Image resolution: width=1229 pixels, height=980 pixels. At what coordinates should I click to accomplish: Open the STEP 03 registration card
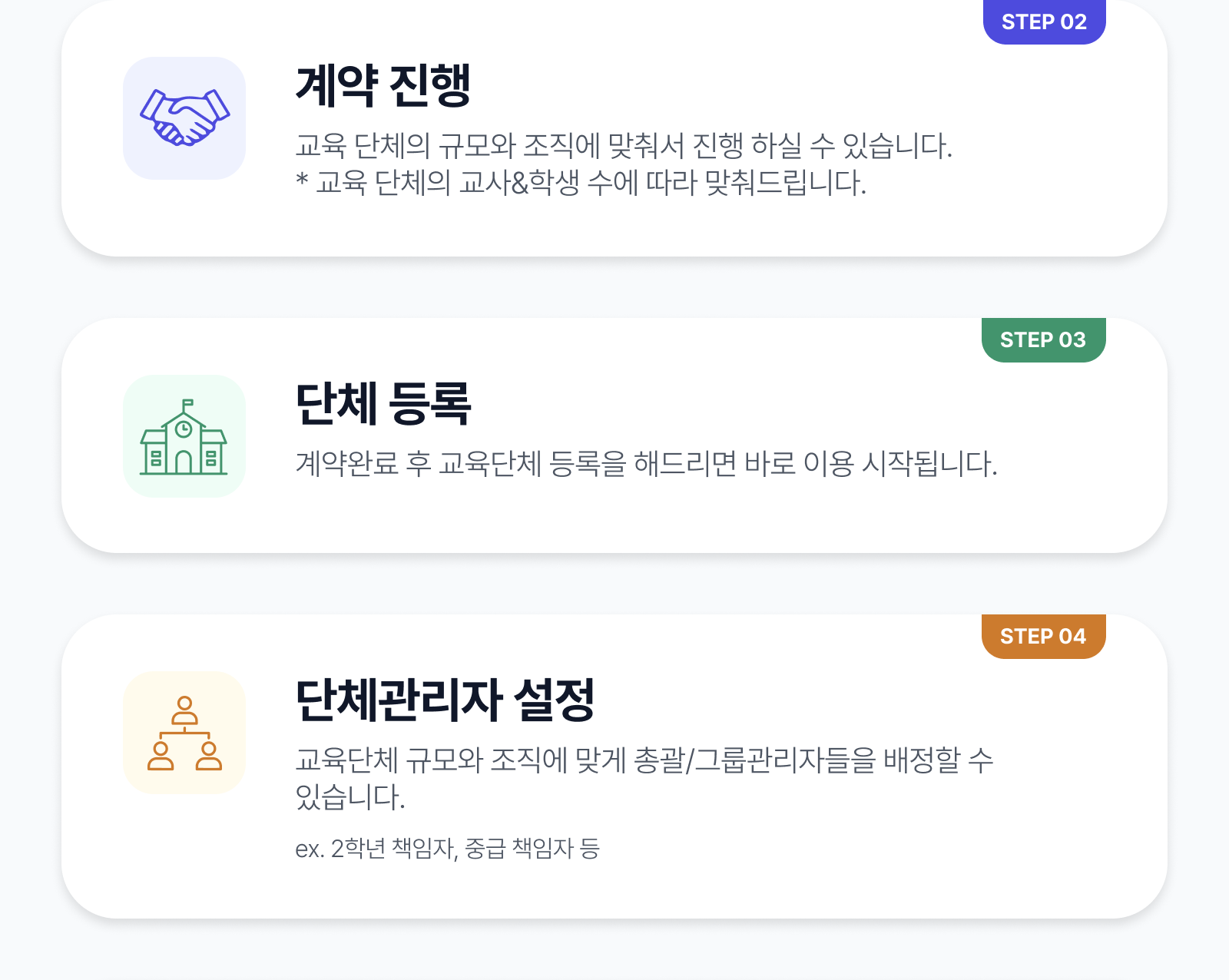pos(614,435)
